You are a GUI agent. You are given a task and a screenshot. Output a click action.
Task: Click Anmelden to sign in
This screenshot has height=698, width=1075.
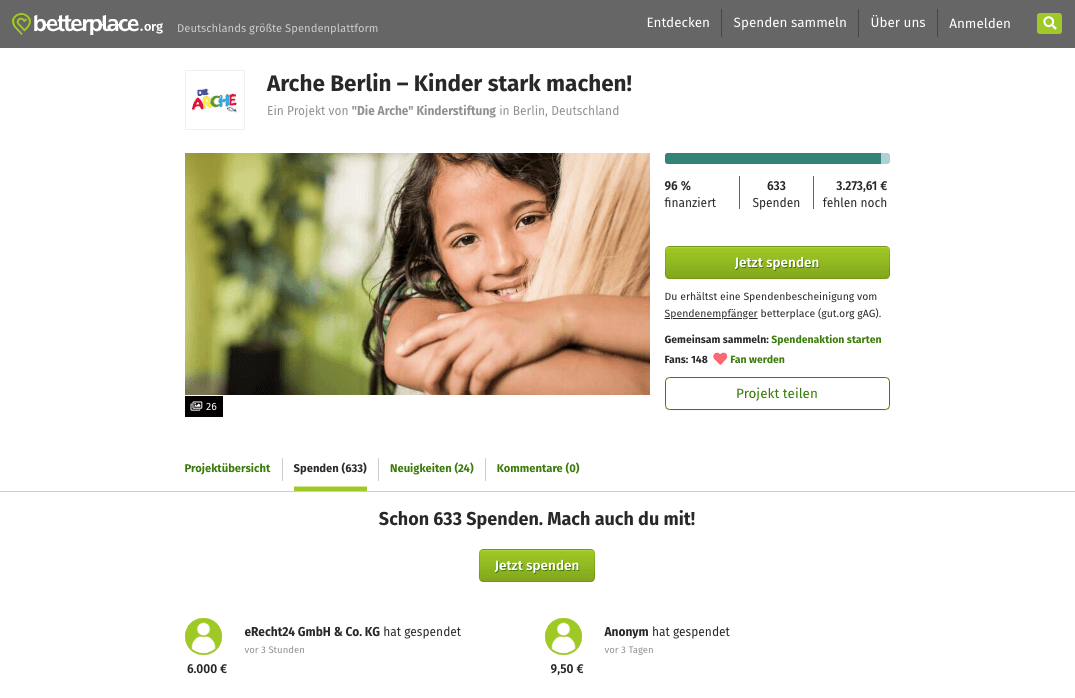coord(980,23)
